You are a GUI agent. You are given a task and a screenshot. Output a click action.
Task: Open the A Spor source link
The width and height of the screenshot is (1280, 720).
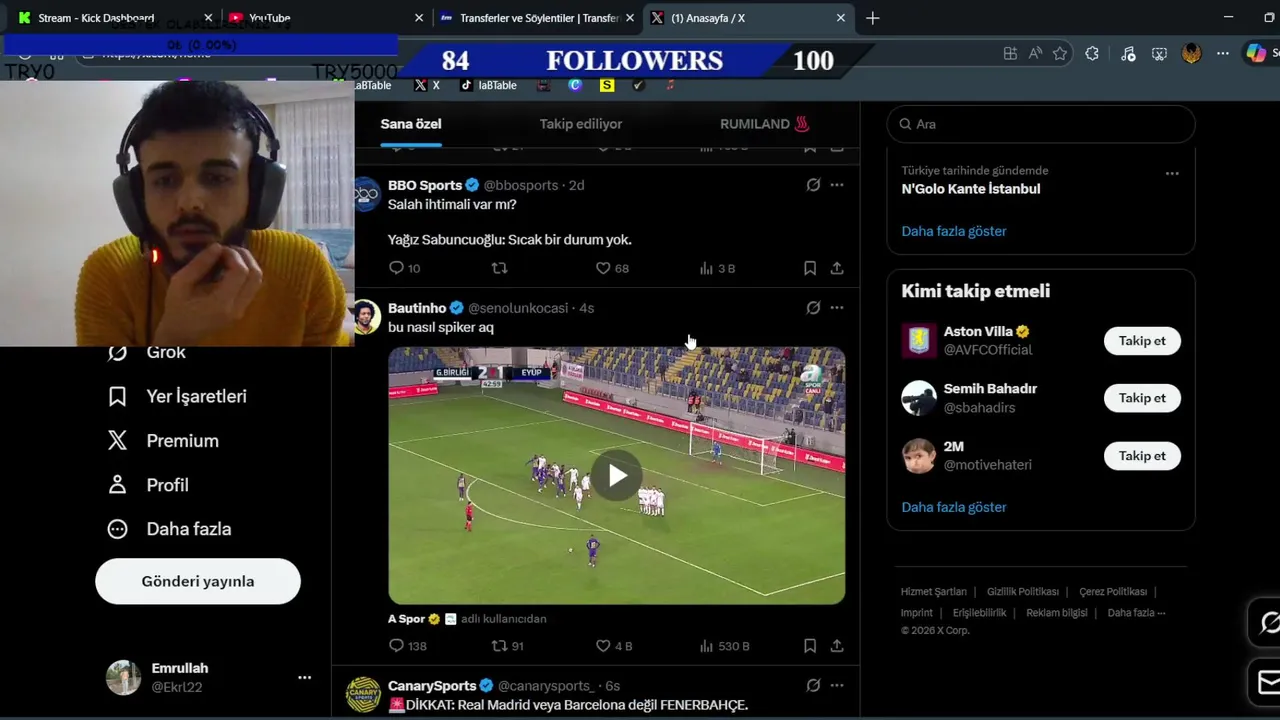[407, 619]
